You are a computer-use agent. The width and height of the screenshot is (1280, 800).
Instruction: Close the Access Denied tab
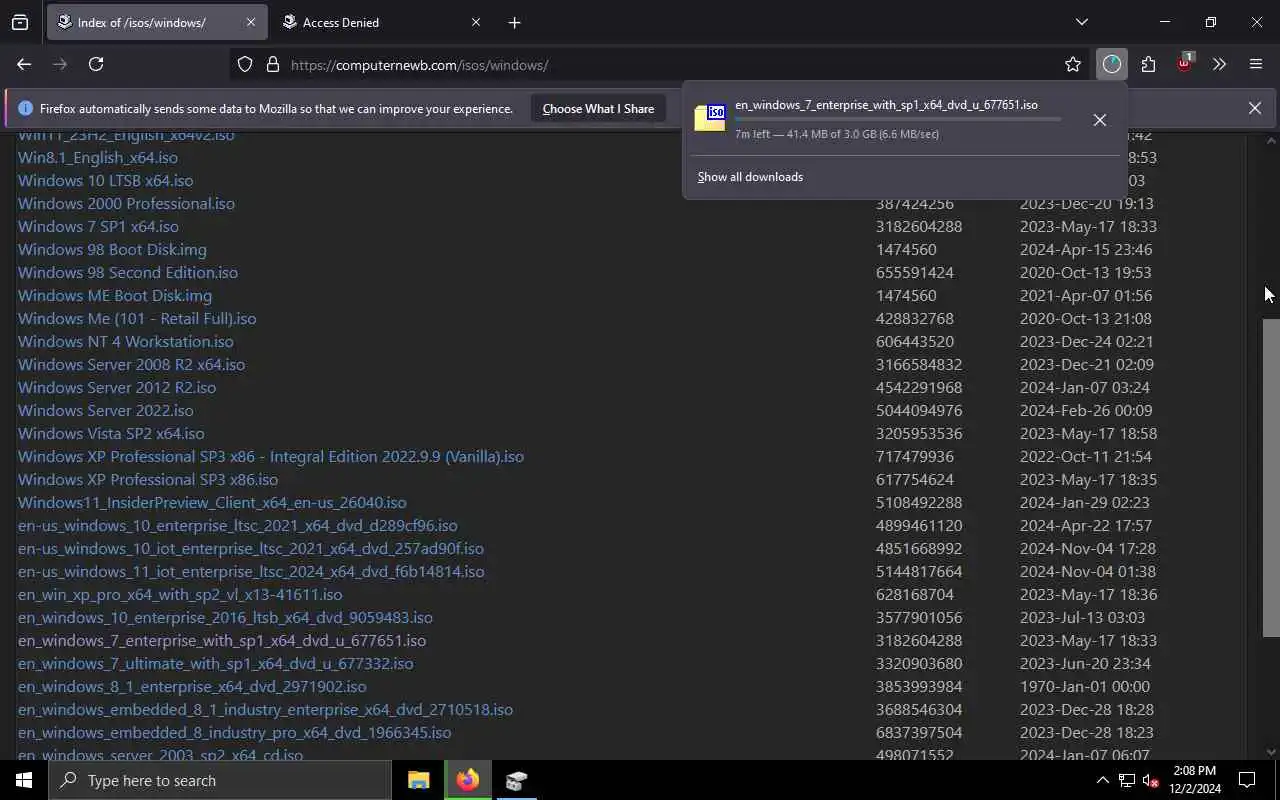[x=476, y=22]
